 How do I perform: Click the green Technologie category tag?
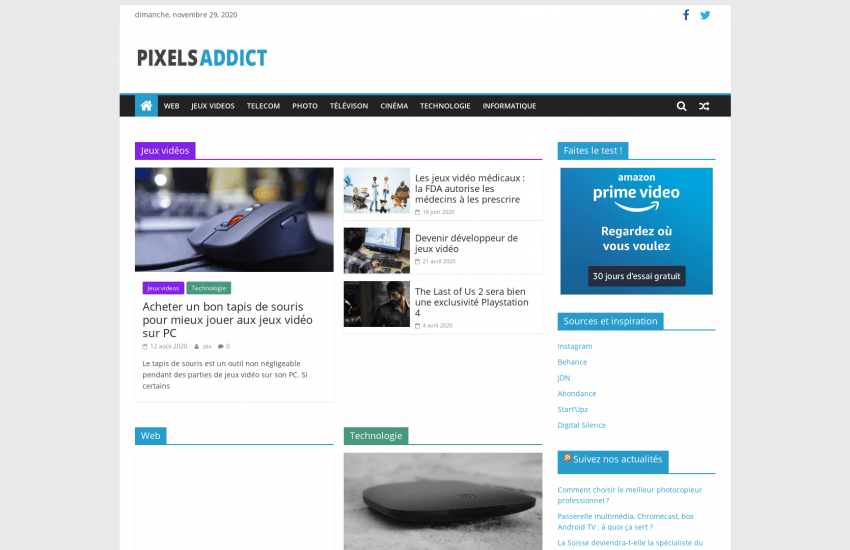point(209,288)
